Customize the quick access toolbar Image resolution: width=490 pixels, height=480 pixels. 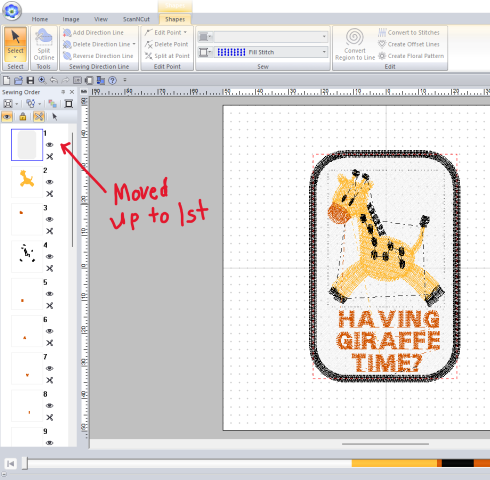click(125, 80)
